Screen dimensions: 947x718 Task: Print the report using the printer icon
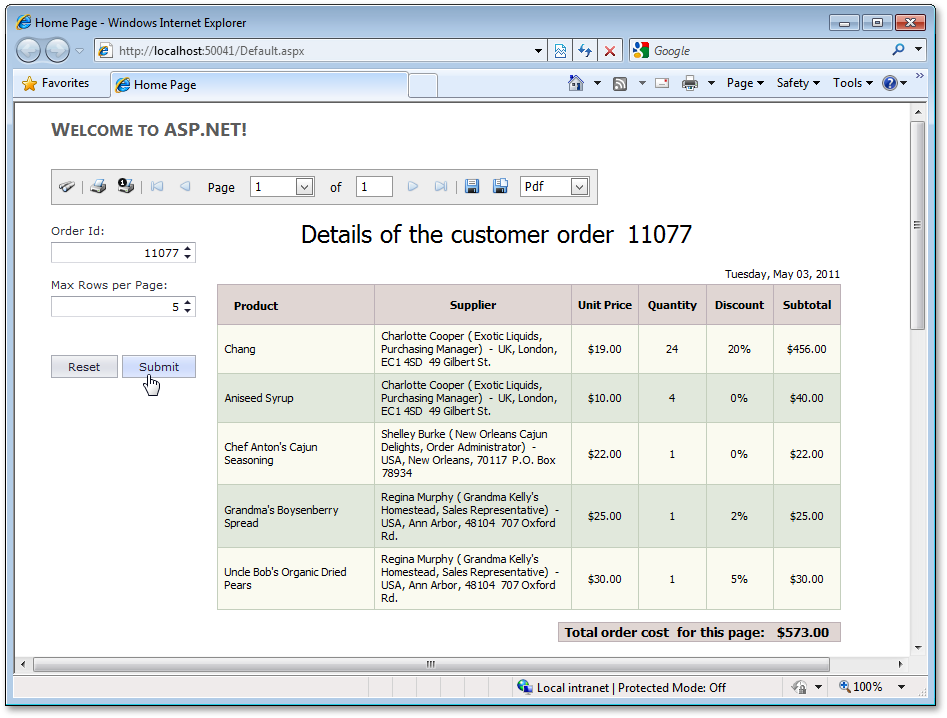(x=98, y=187)
